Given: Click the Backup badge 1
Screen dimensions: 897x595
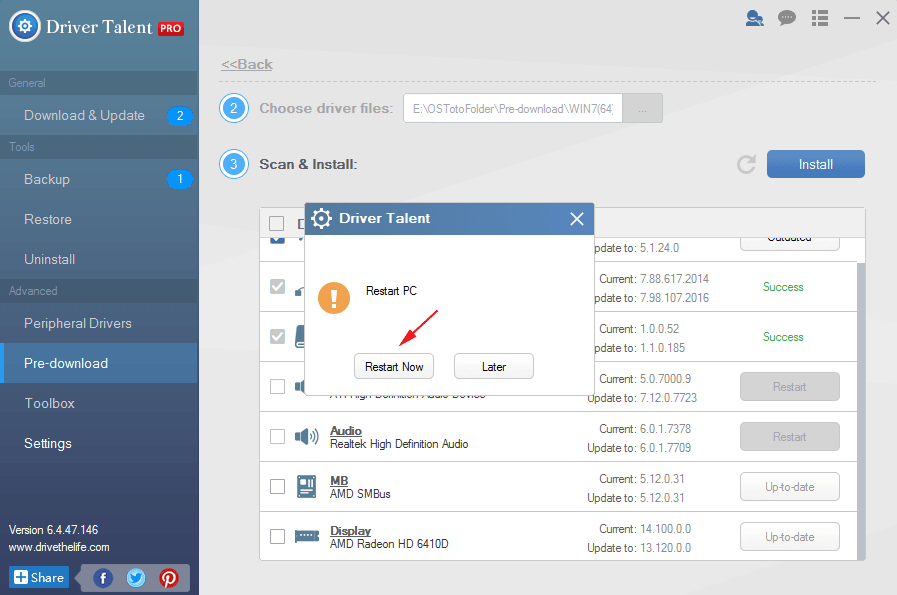Looking at the screenshot, I should (180, 179).
